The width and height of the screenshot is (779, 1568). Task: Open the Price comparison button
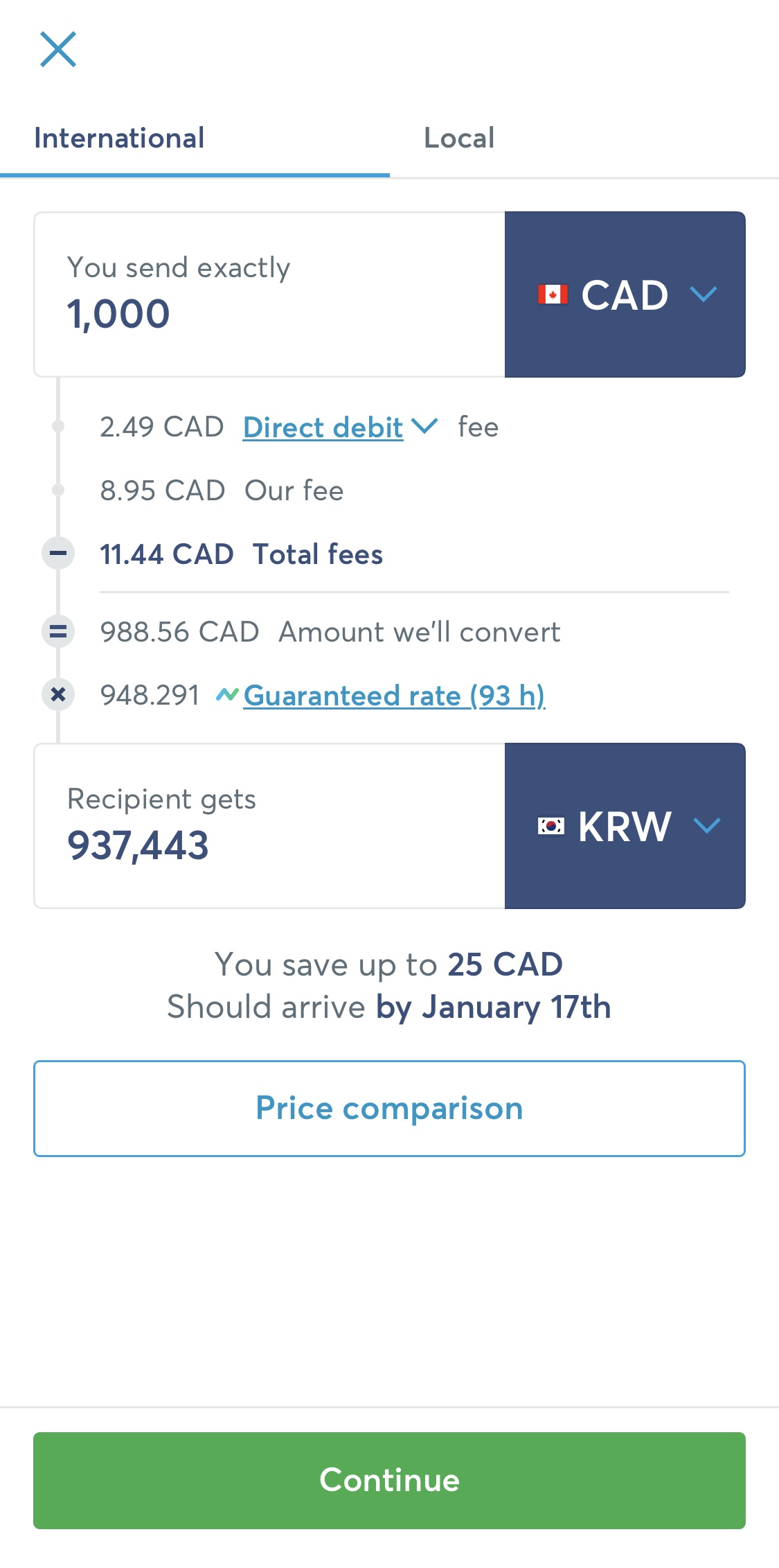(x=389, y=1108)
